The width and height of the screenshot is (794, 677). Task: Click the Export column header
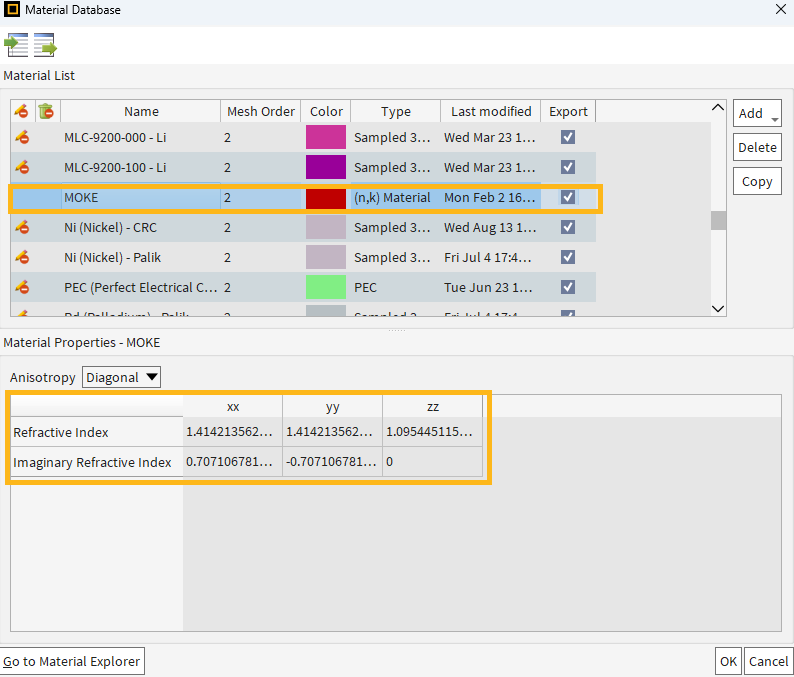[568, 111]
